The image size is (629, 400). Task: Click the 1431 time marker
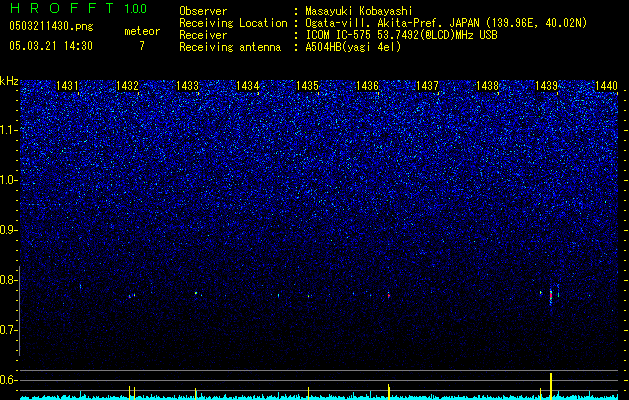[x=67, y=86]
